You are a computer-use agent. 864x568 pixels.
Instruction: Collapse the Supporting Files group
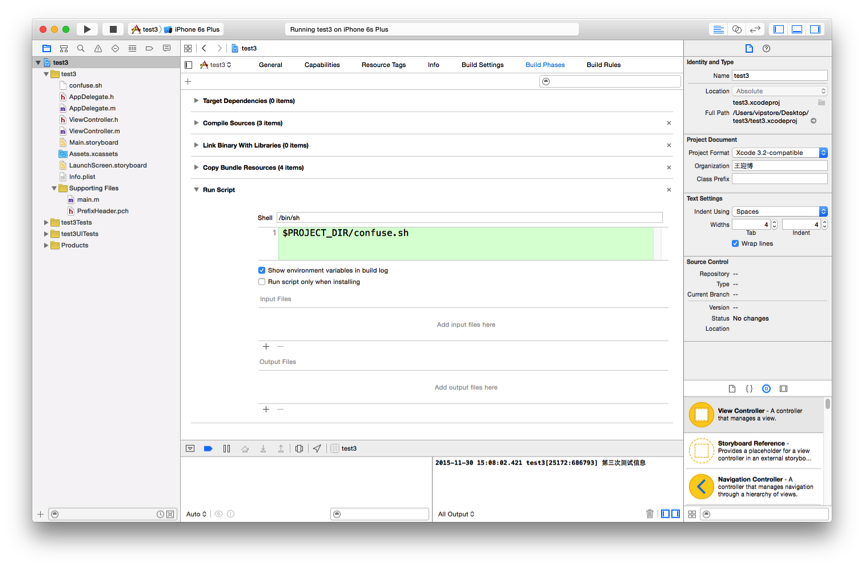click(54, 188)
